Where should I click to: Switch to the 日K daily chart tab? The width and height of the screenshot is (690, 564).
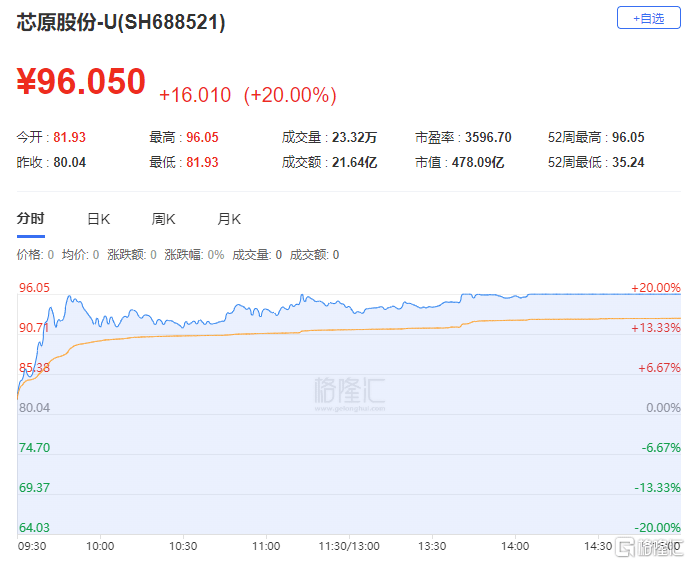98,219
